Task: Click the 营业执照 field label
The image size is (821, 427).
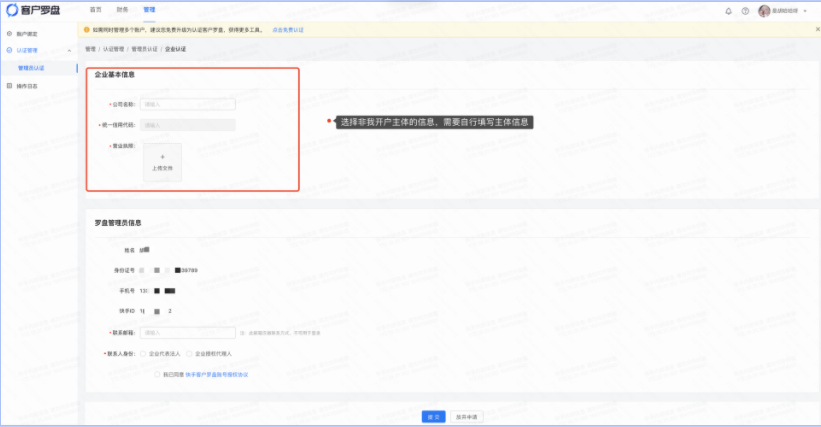Action: point(123,146)
